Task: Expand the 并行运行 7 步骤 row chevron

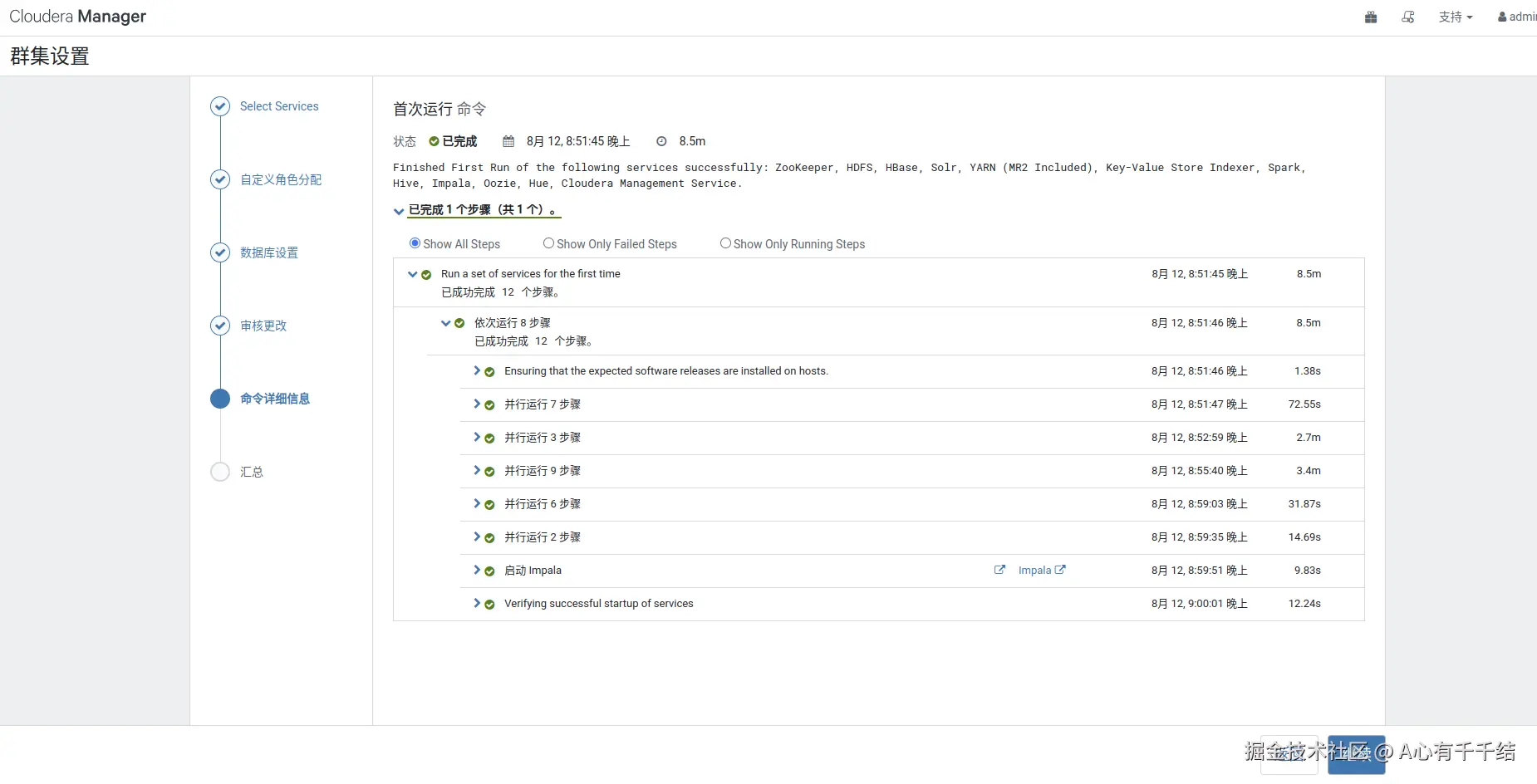Action: 477,404
